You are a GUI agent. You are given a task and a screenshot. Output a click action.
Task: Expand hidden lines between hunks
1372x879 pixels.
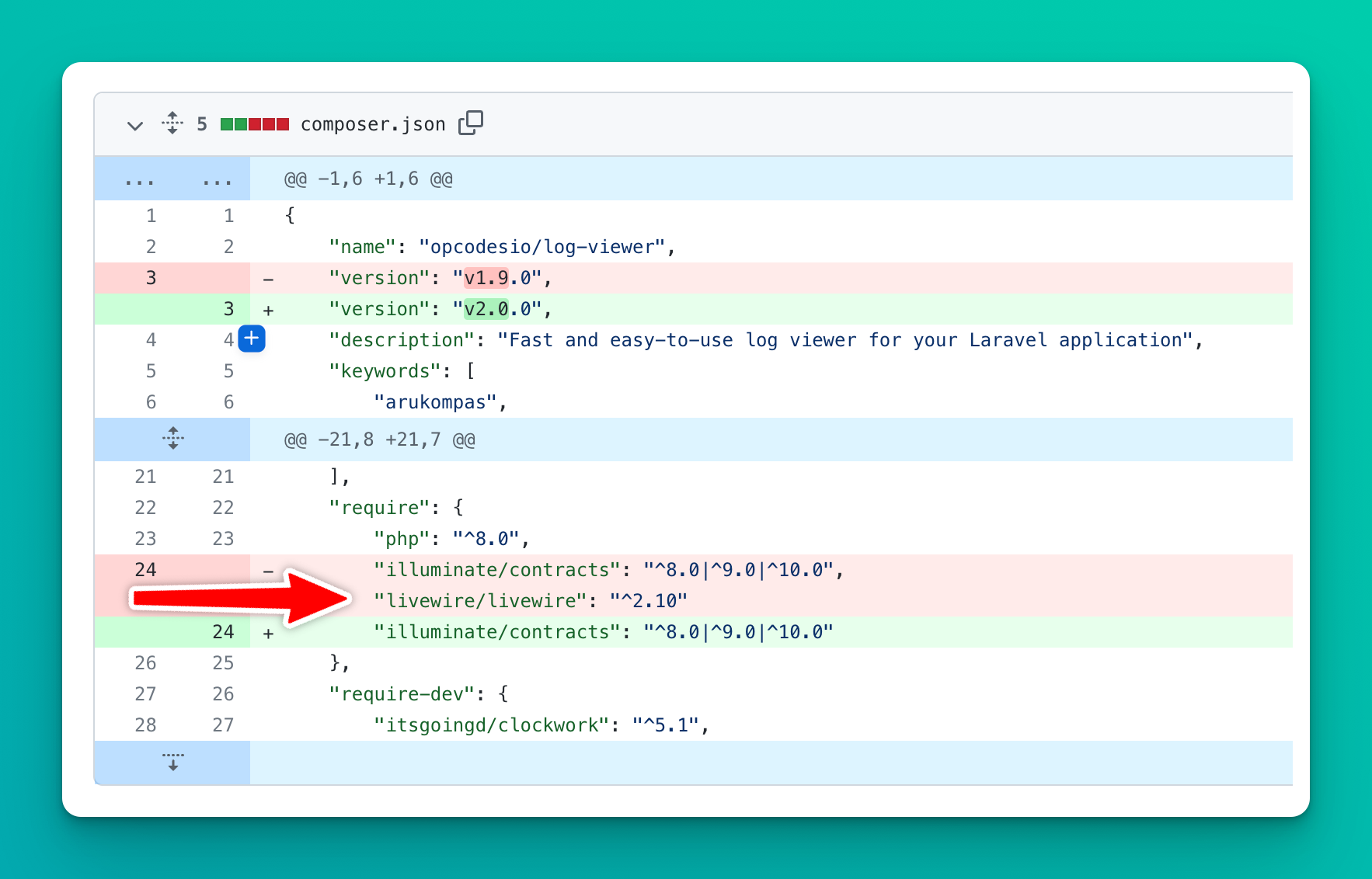click(172, 439)
